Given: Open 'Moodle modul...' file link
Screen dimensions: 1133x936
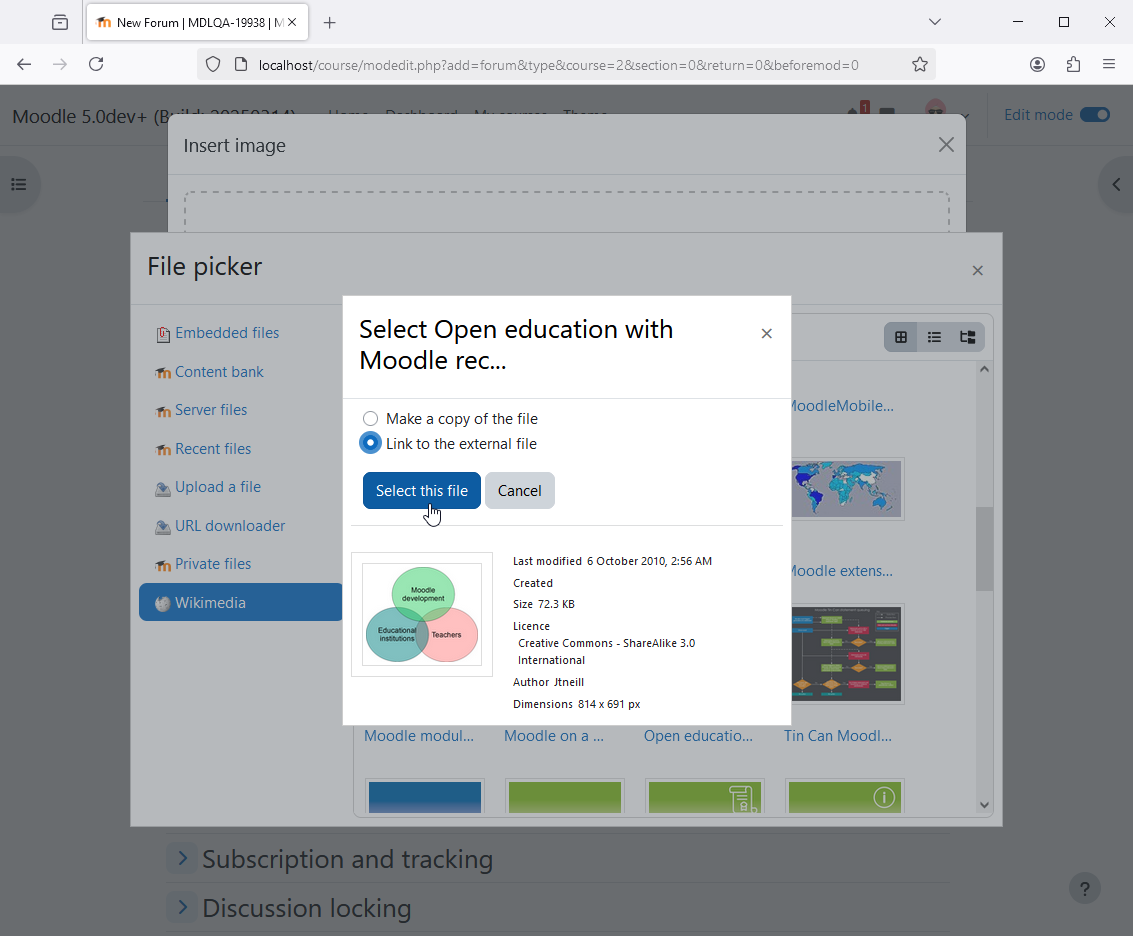Looking at the screenshot, I should pyautogui.click(x=419, y=736).
